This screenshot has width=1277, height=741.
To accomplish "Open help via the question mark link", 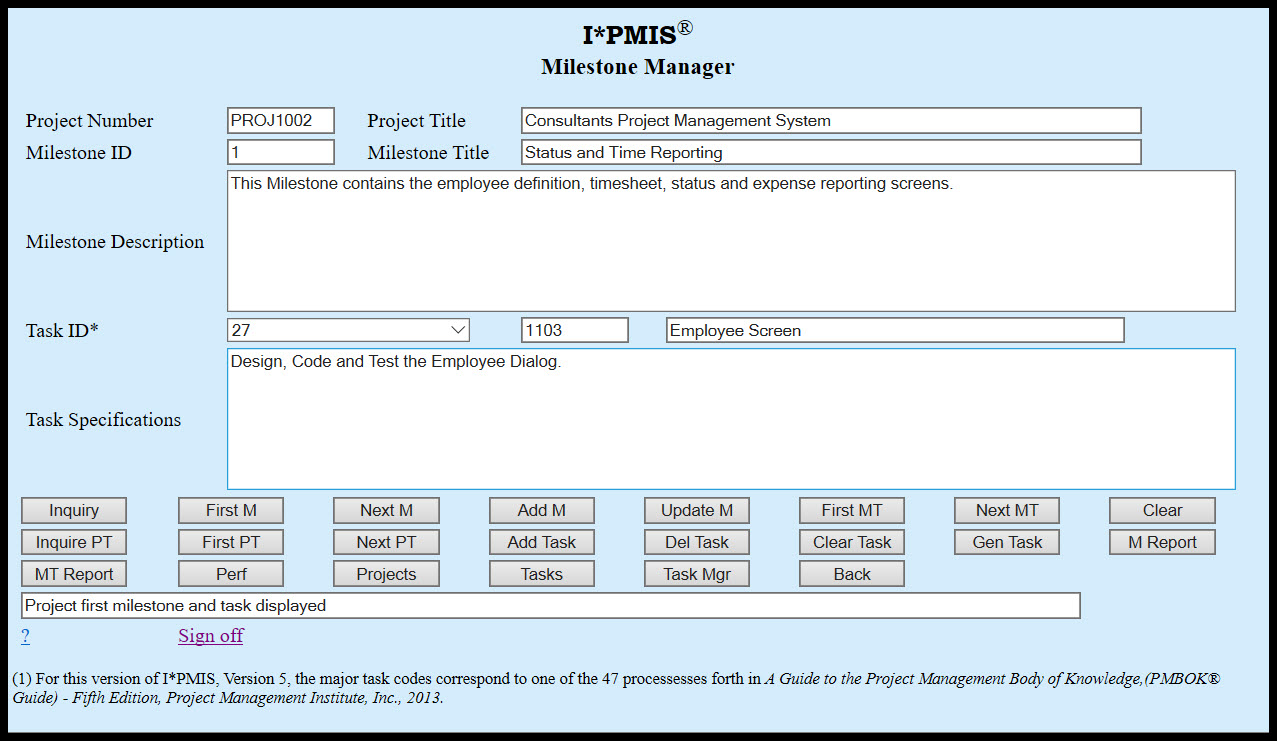I will point(25,636).
